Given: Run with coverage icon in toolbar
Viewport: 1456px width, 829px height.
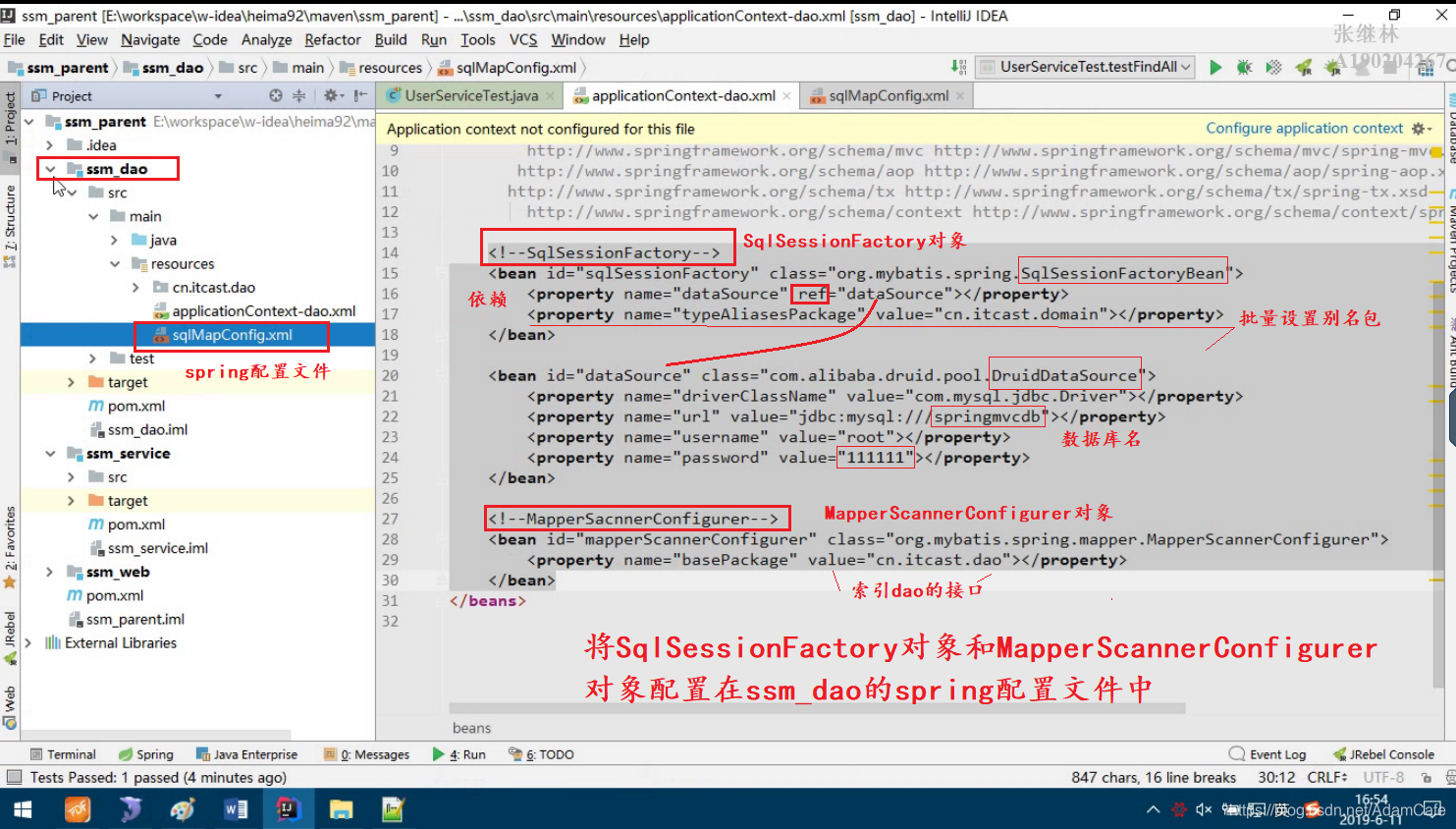Looking at the screenshot, I should coord(1273,67).
